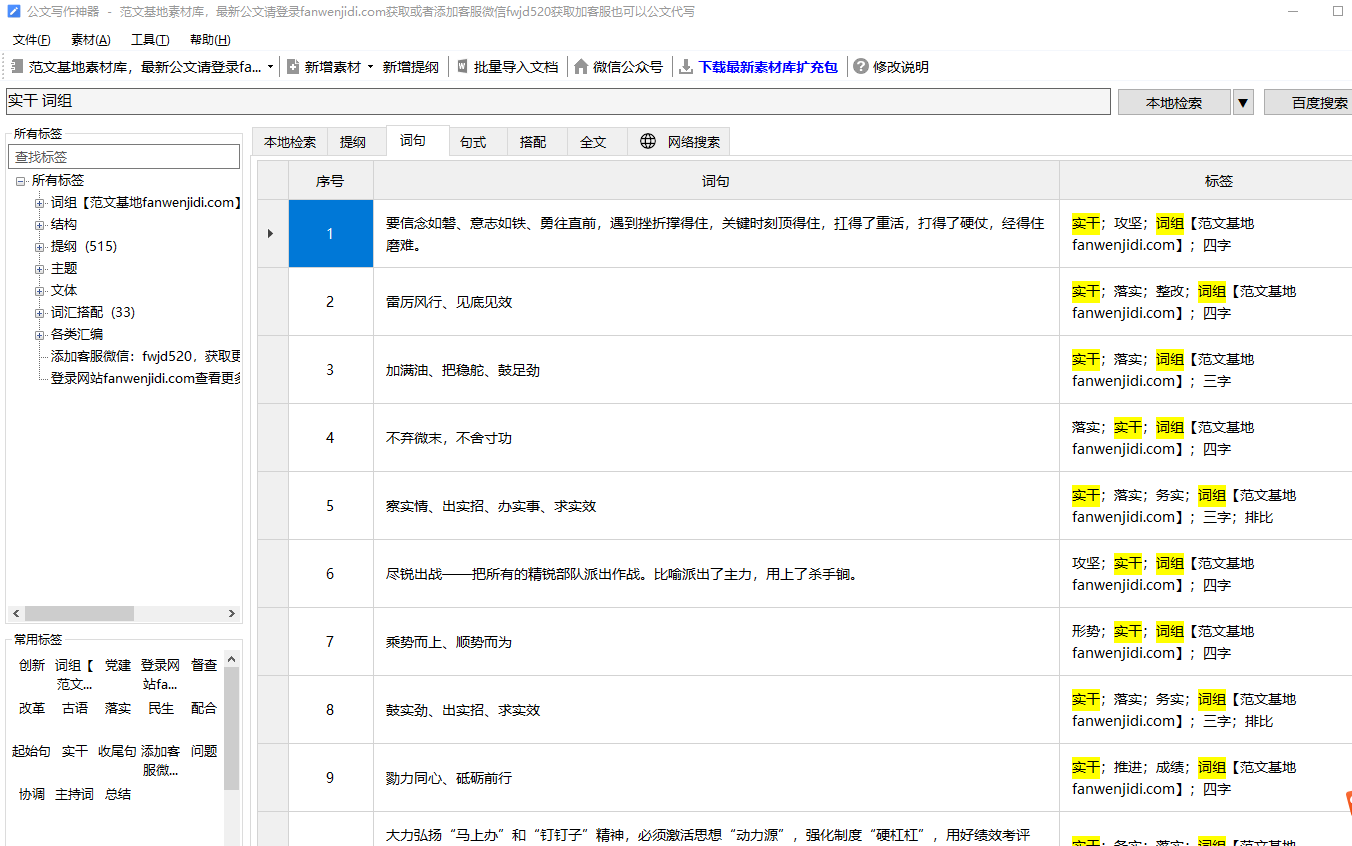Collapse the 所有标签 root tree node
1352x846 pixels.
click(21, 181)
